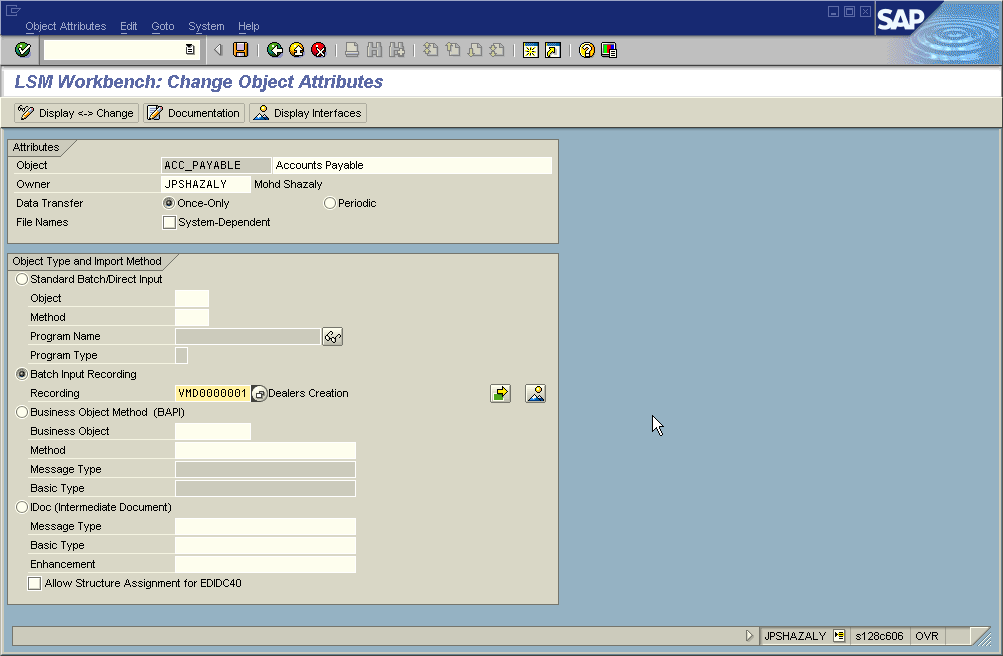Select the IDoc (Intermediate Document) option
Screen dimensions: 1003x656
point(21,507)
